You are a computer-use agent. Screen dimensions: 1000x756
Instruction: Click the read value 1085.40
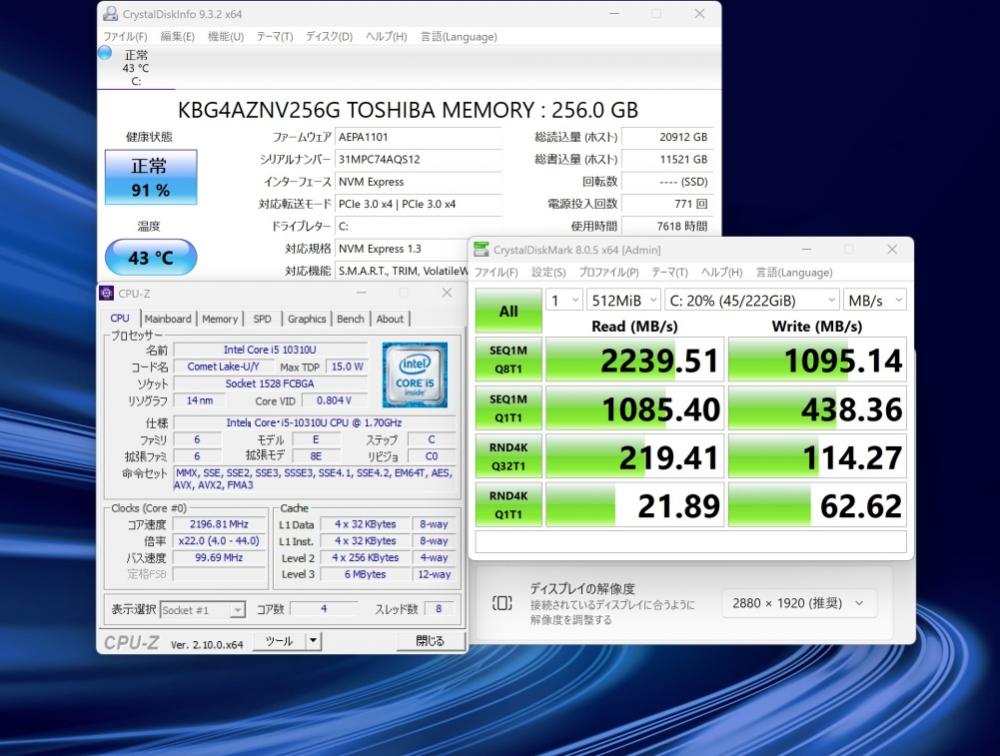tap(635, 408)
